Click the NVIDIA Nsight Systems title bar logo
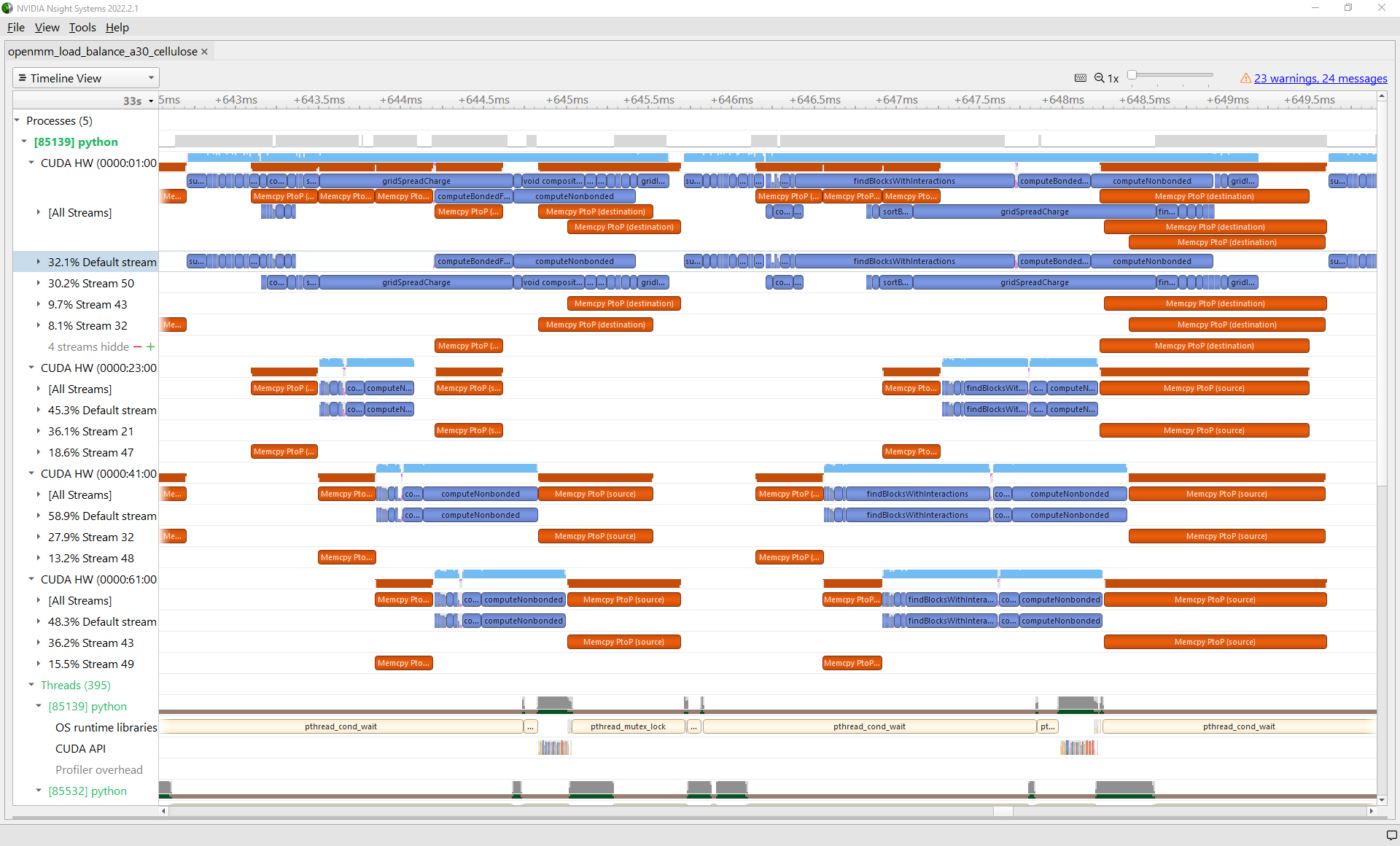Image resolution: width=1400 pixels, height=846 pixels. click(7, 8)
